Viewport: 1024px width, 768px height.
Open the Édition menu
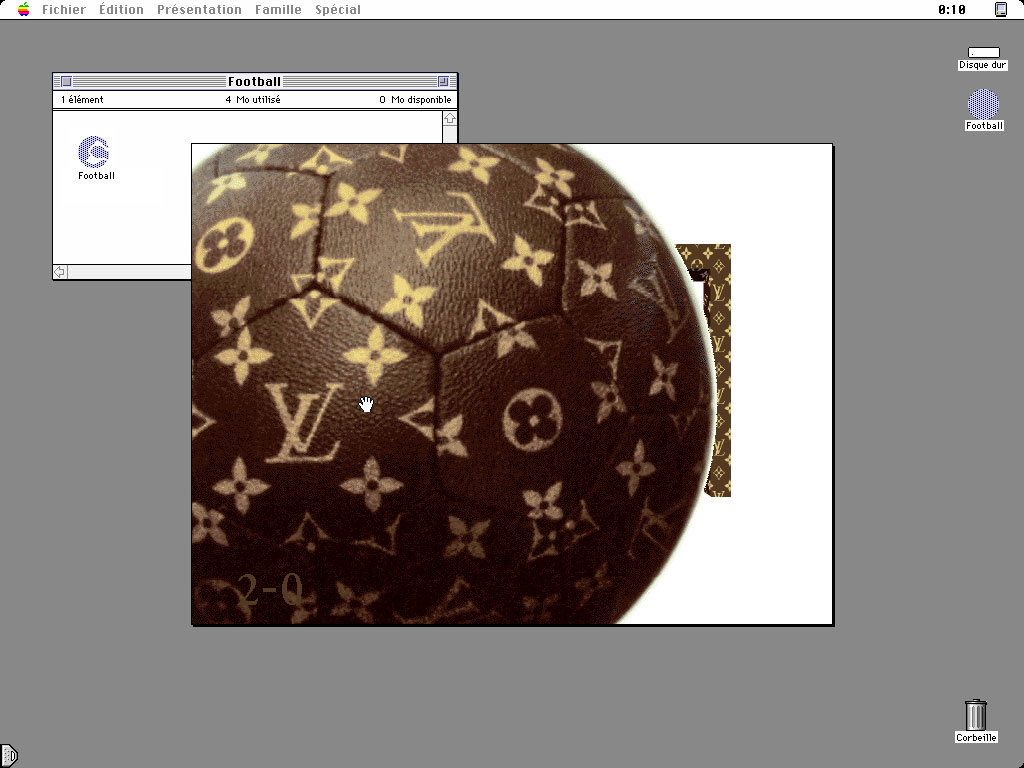pos(121,9)
